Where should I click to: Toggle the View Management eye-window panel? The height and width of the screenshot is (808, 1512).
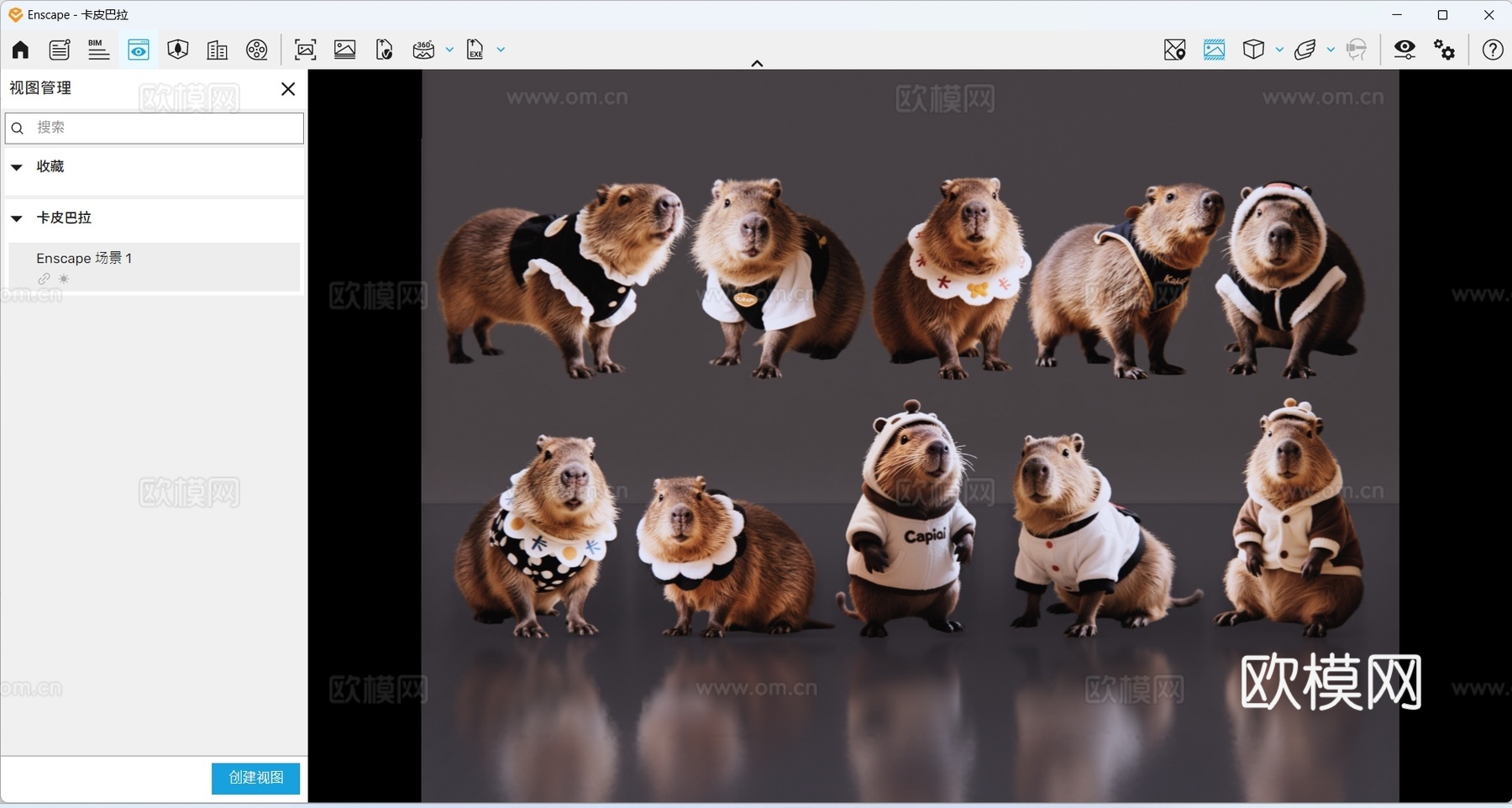[x=139, y=50]
